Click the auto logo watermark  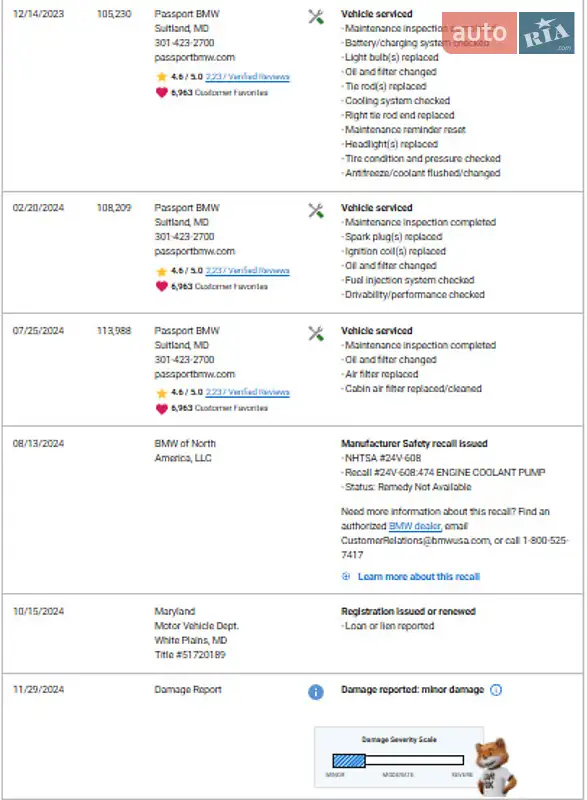tap(479, 33)
